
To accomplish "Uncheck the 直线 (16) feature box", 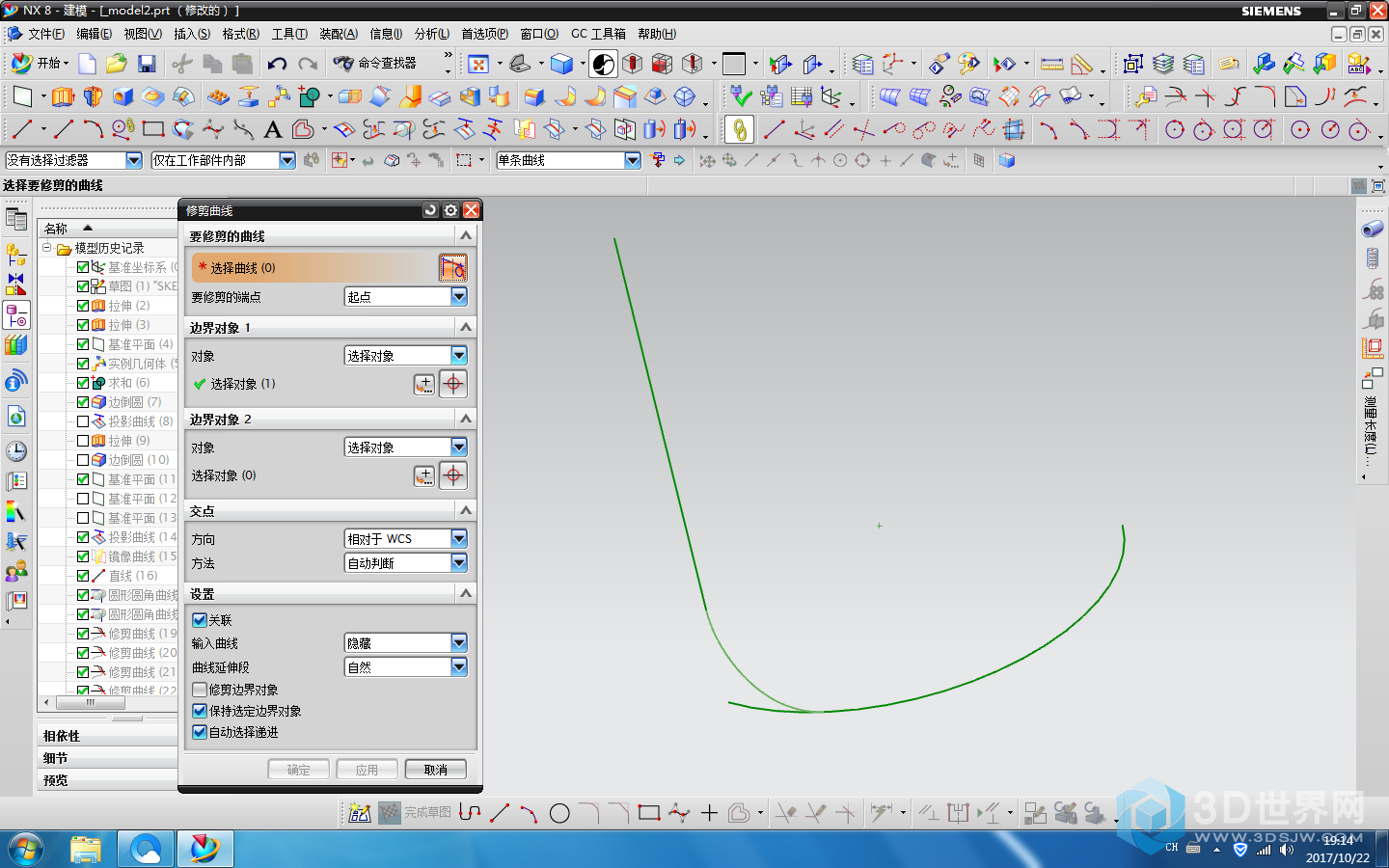I will click(x=83, y=576).
